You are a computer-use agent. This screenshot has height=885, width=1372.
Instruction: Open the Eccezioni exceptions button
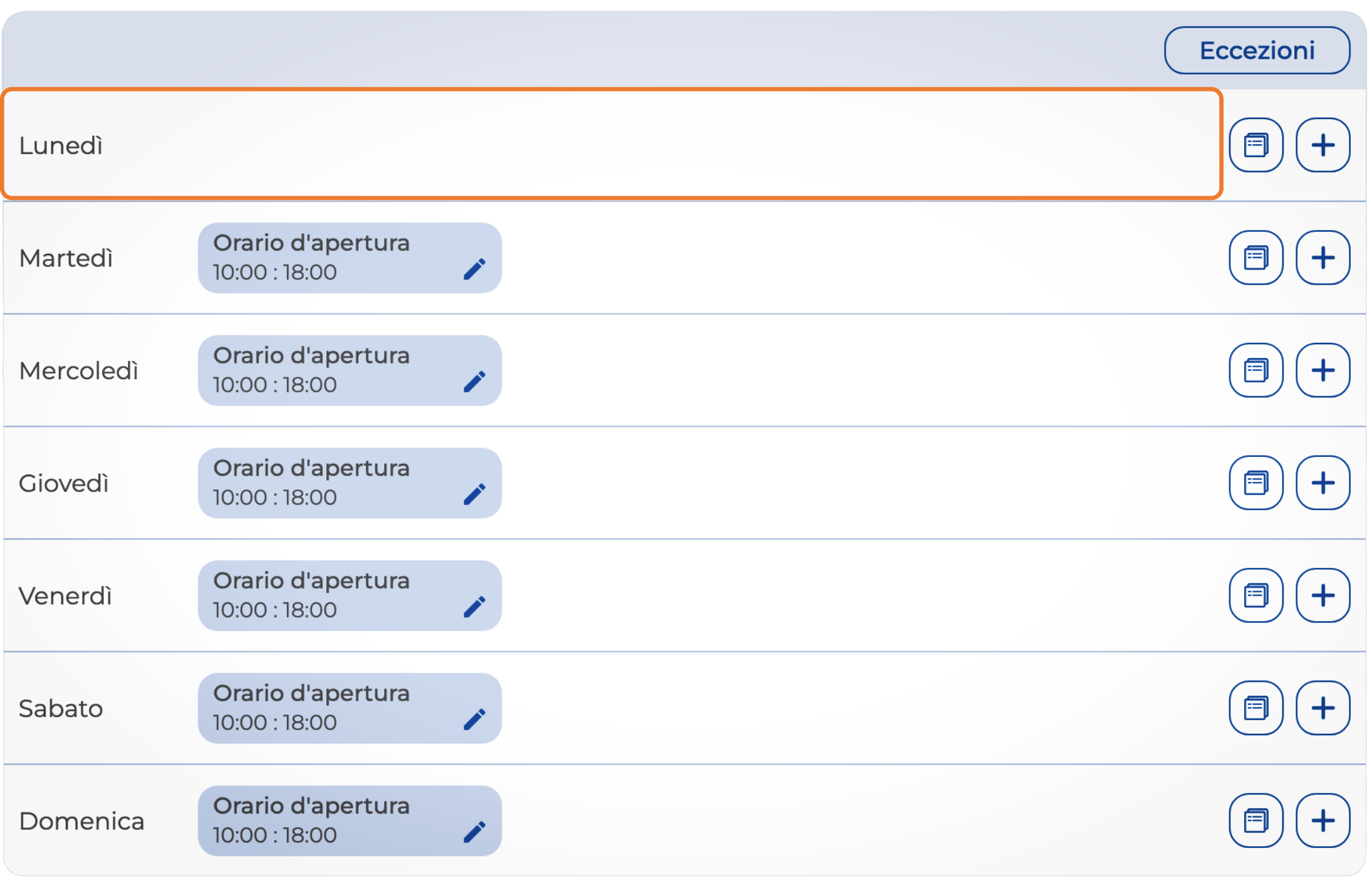(x=1256, y=50)
